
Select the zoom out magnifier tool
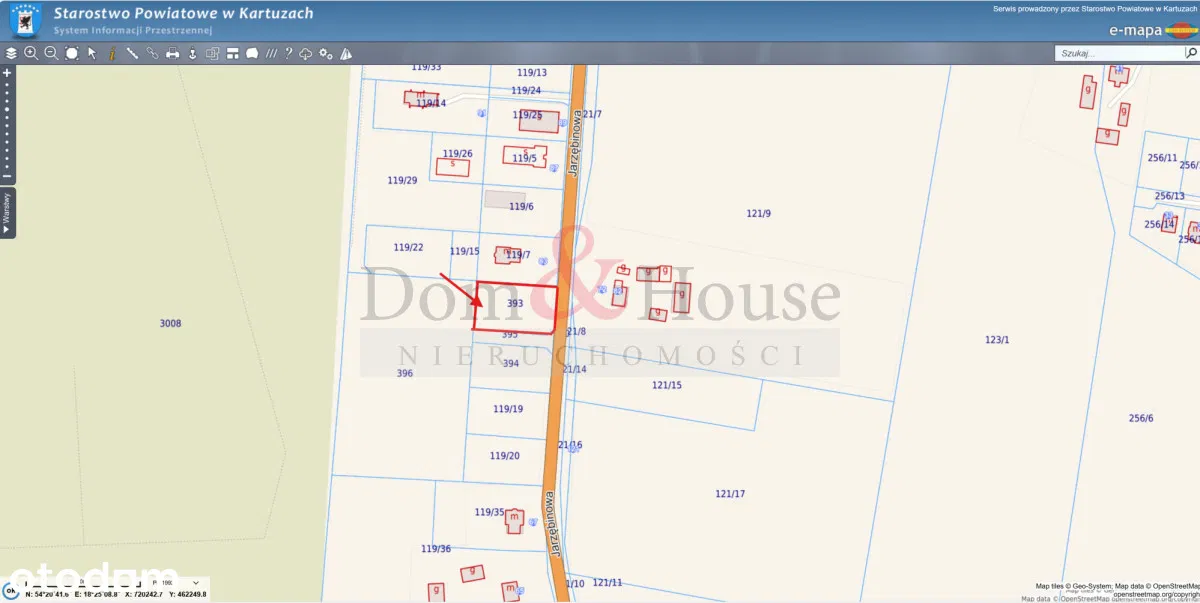pos(51,53)
